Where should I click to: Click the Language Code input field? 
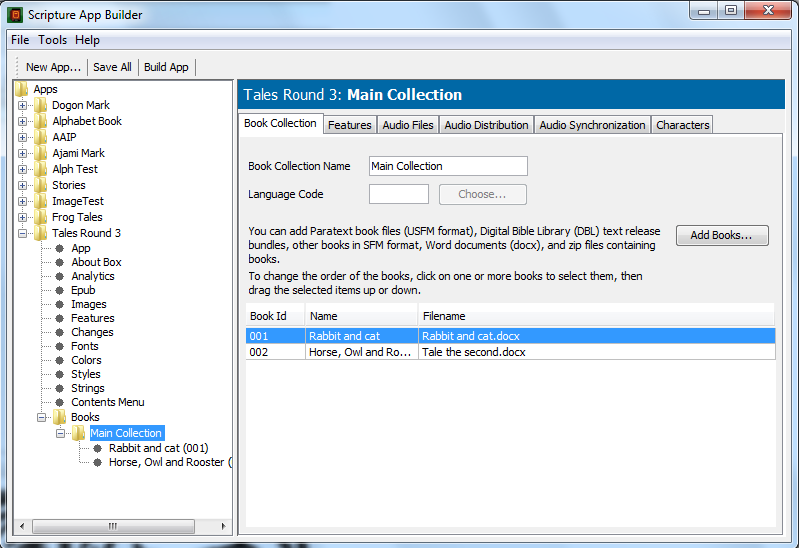398,194
